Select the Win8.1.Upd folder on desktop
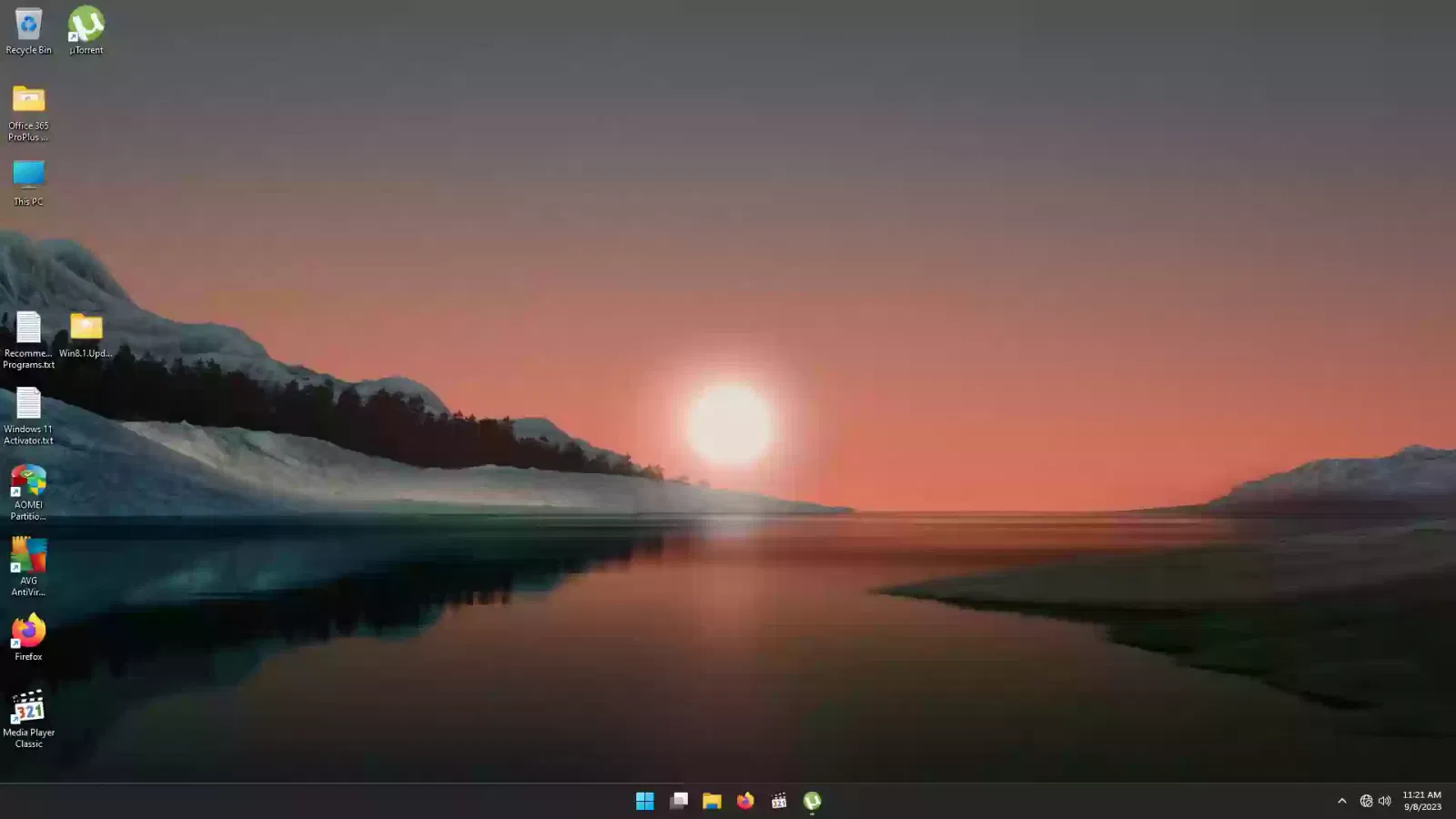 coord(86,335)
